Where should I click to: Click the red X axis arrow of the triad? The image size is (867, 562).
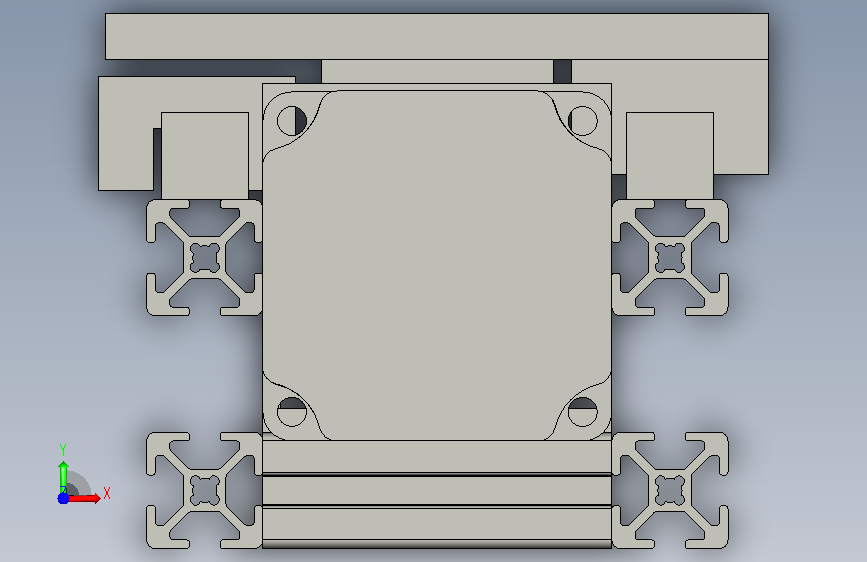pos(84,498)
